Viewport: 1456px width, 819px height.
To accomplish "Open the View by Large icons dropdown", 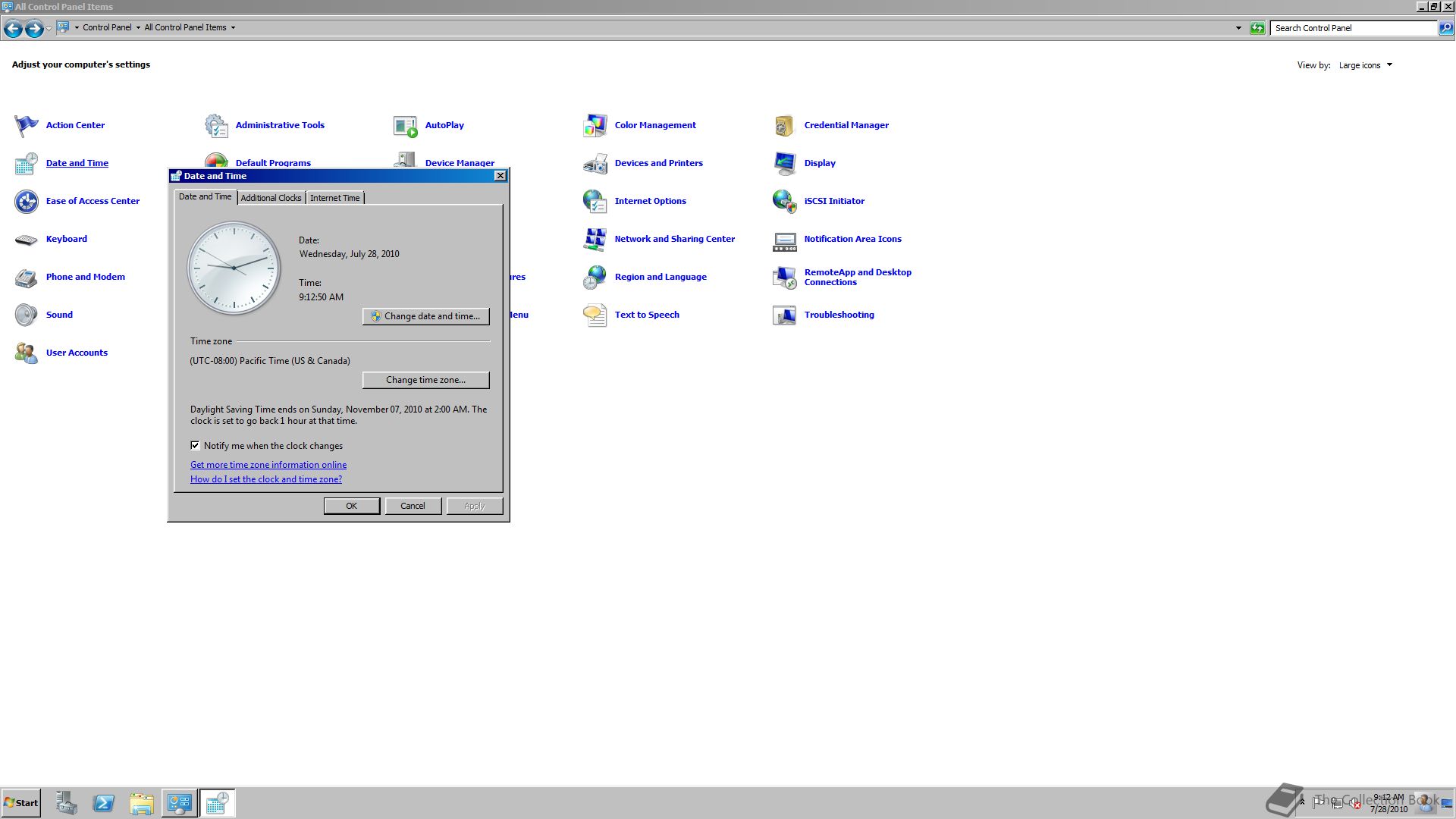I will 1366,65.
